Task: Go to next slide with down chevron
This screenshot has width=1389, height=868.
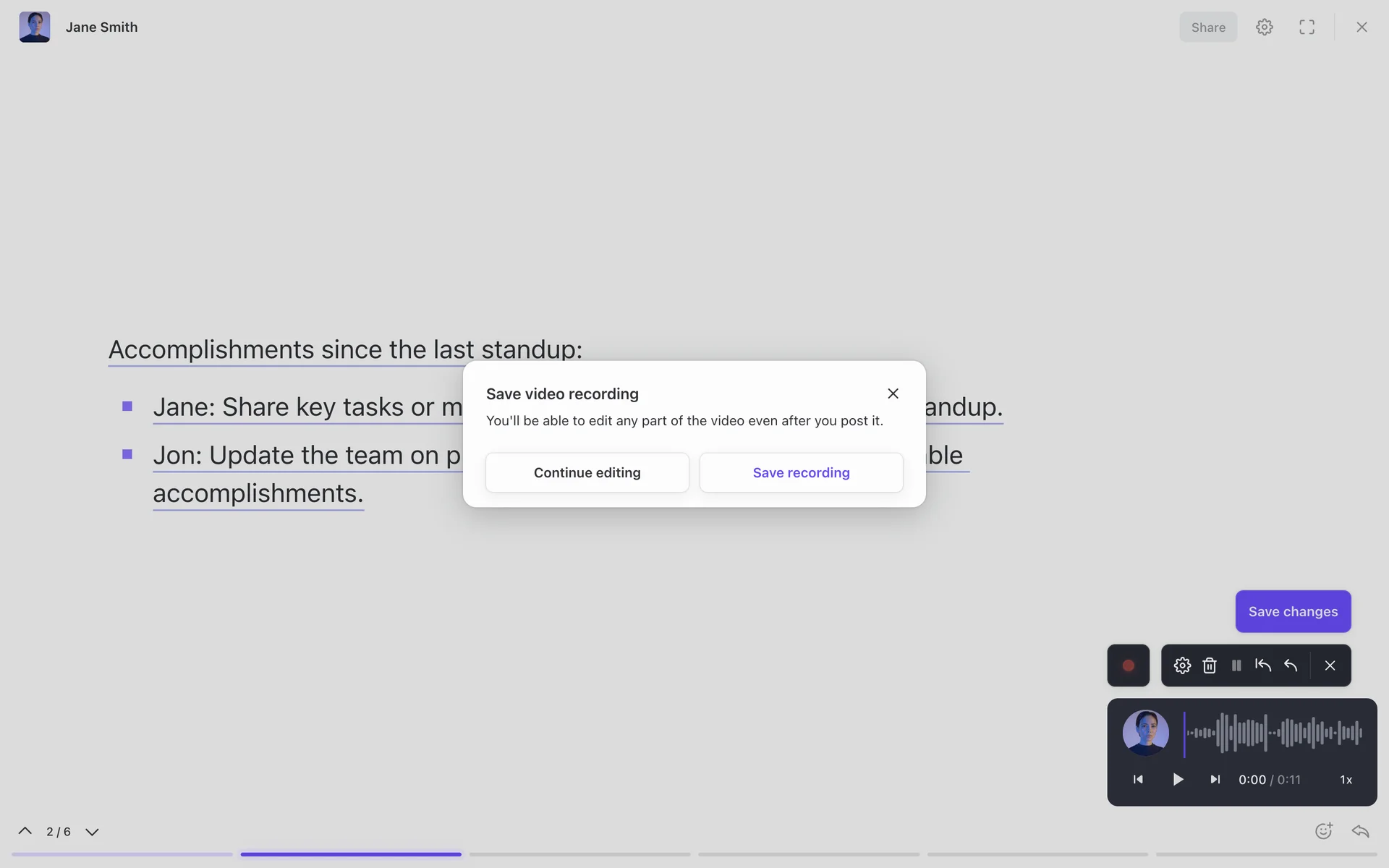Action: [x=92, y=832]
